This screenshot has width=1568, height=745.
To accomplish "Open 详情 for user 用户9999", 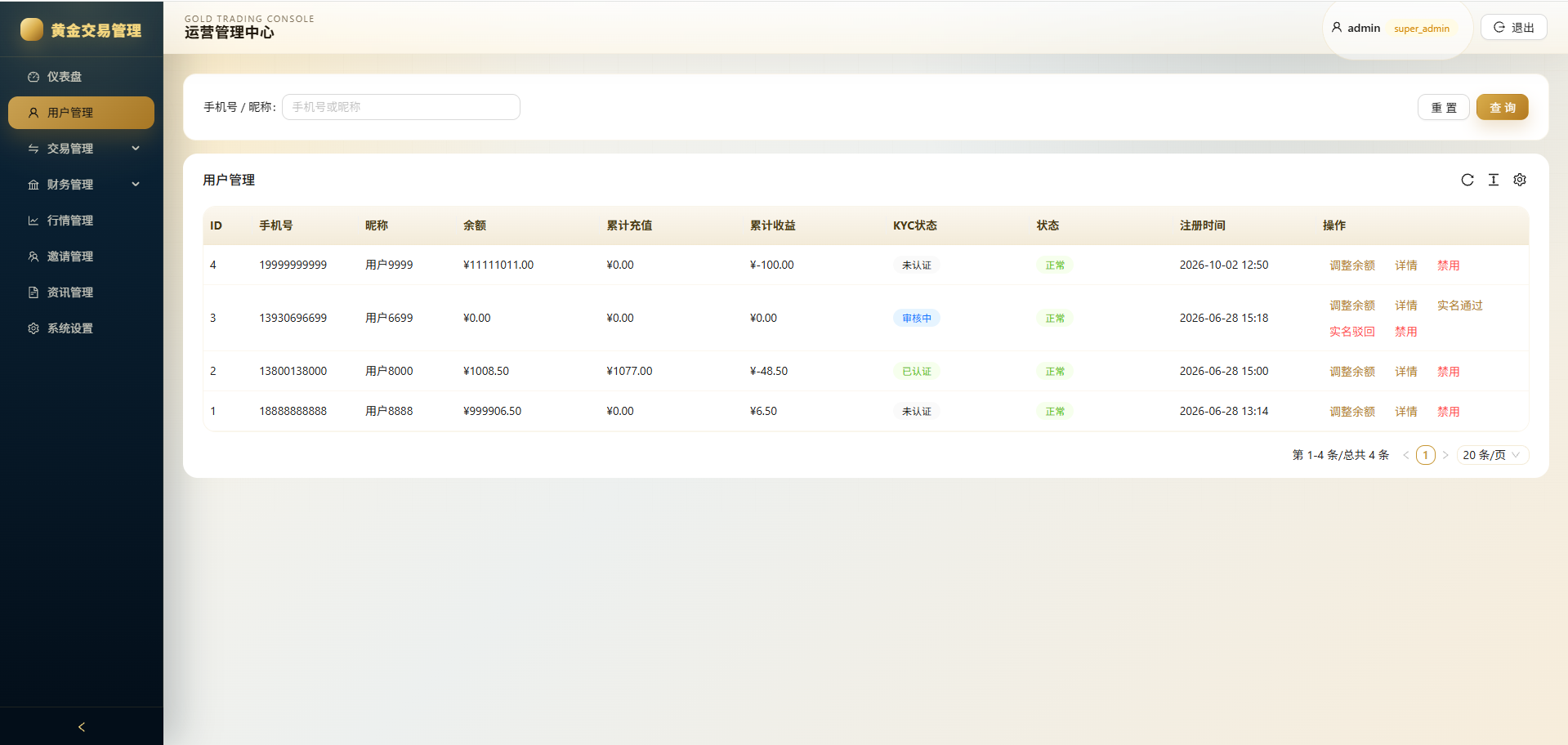I will [1405, 265].
